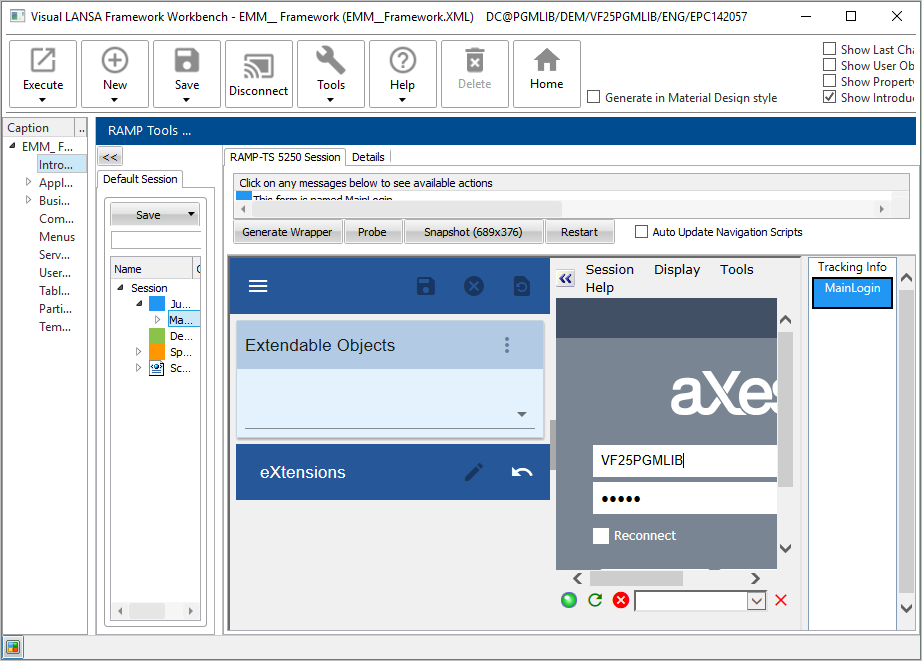Screen dimensions: 922x661
Task: Click the undo arrow beside eXtensions
Action: pyautogui.click(x=522, y=472)
